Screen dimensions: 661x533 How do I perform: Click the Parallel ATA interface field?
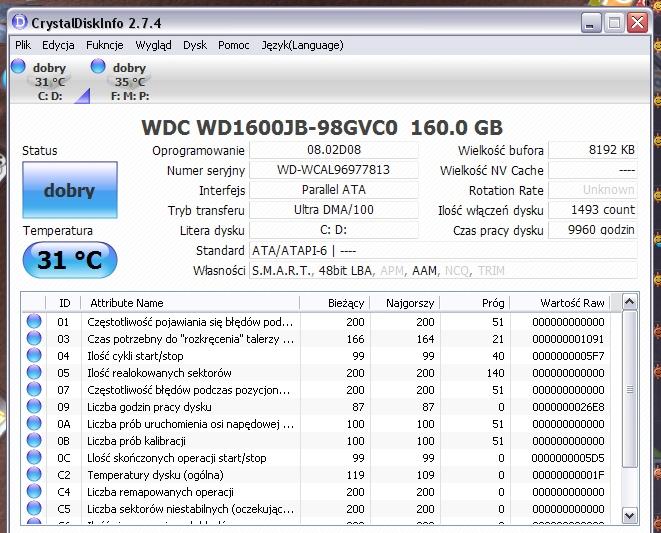point(334,190)
